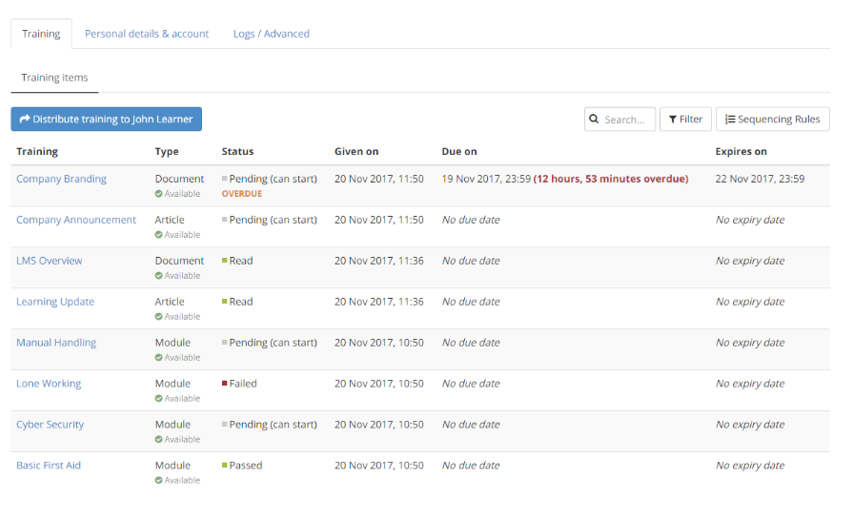Sort by the Due on column header

[x=459, y=152]
